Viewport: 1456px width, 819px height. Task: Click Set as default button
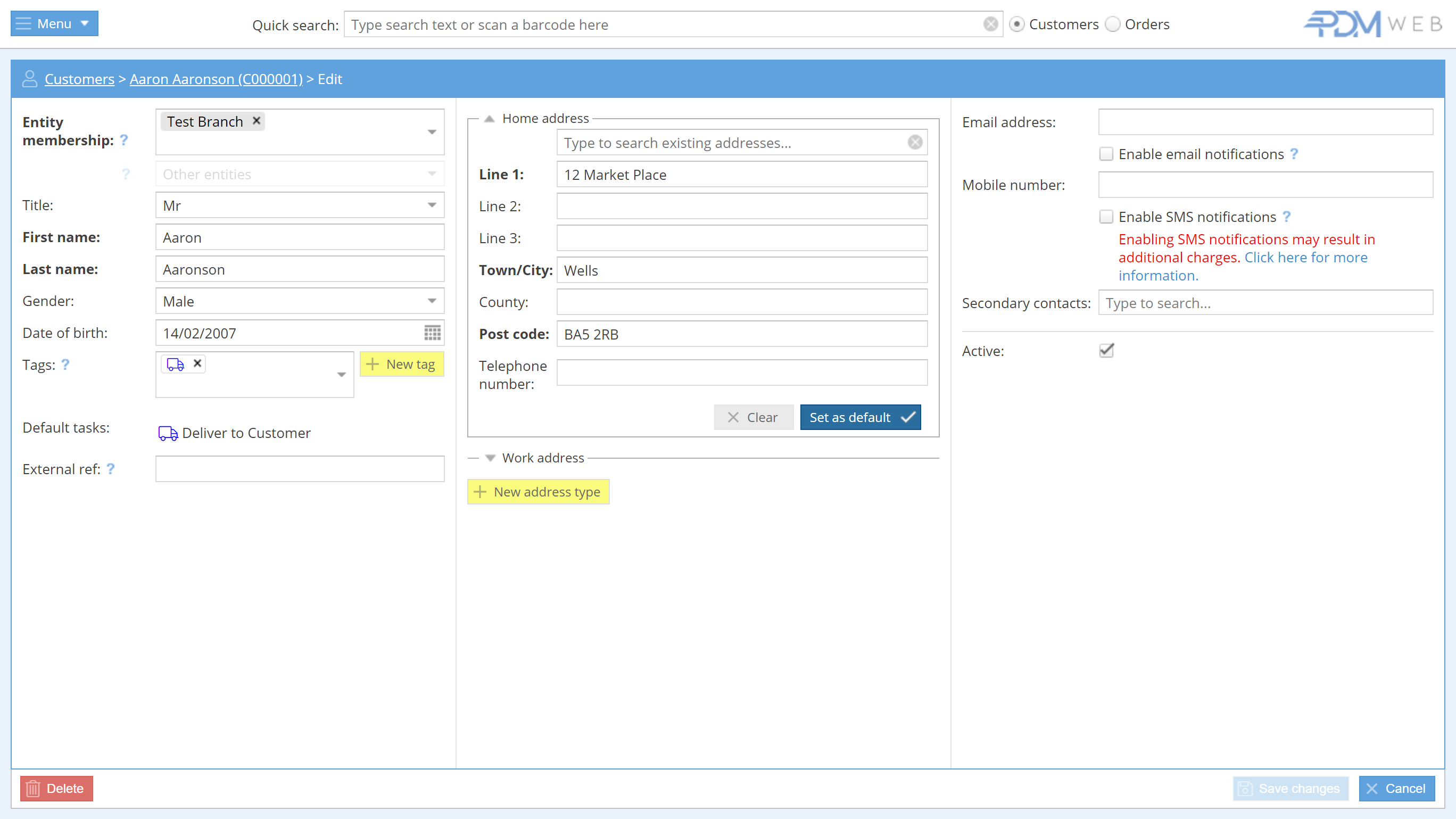click(861, 417)
